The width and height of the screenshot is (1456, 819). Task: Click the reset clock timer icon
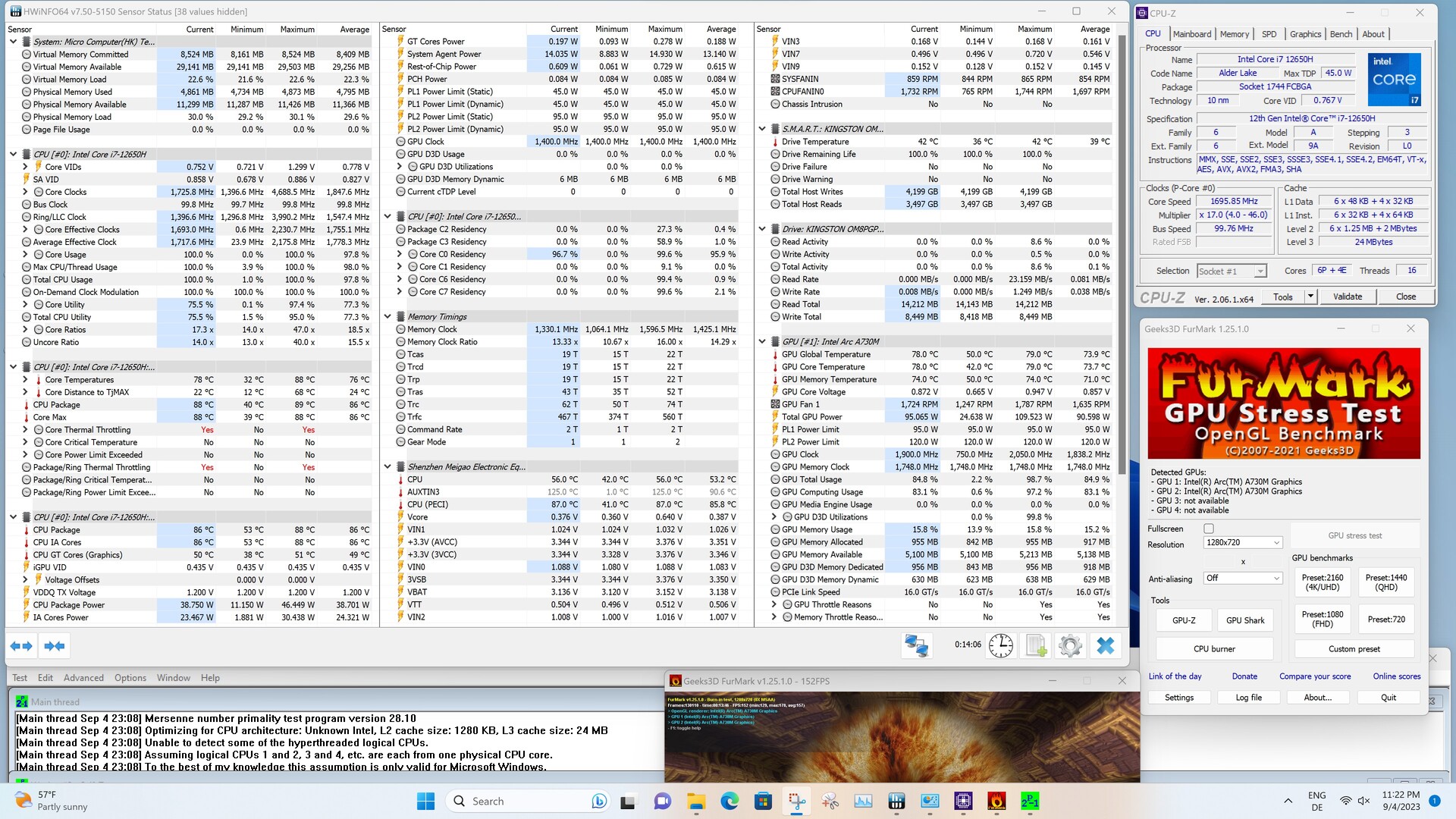point(1001,646)
